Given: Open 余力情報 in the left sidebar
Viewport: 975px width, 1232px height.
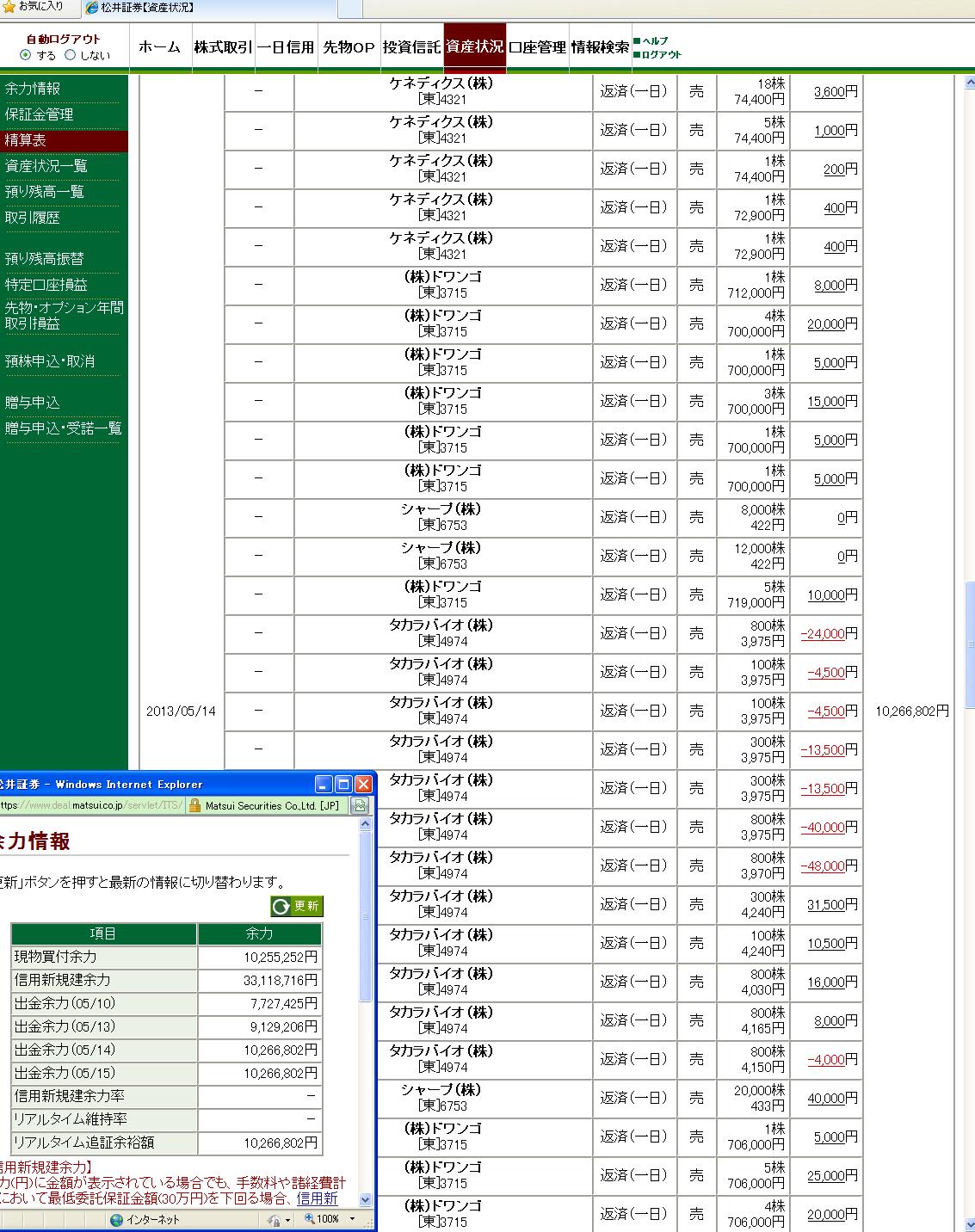Looking at the screenshot, I should [x=33, y=89].
